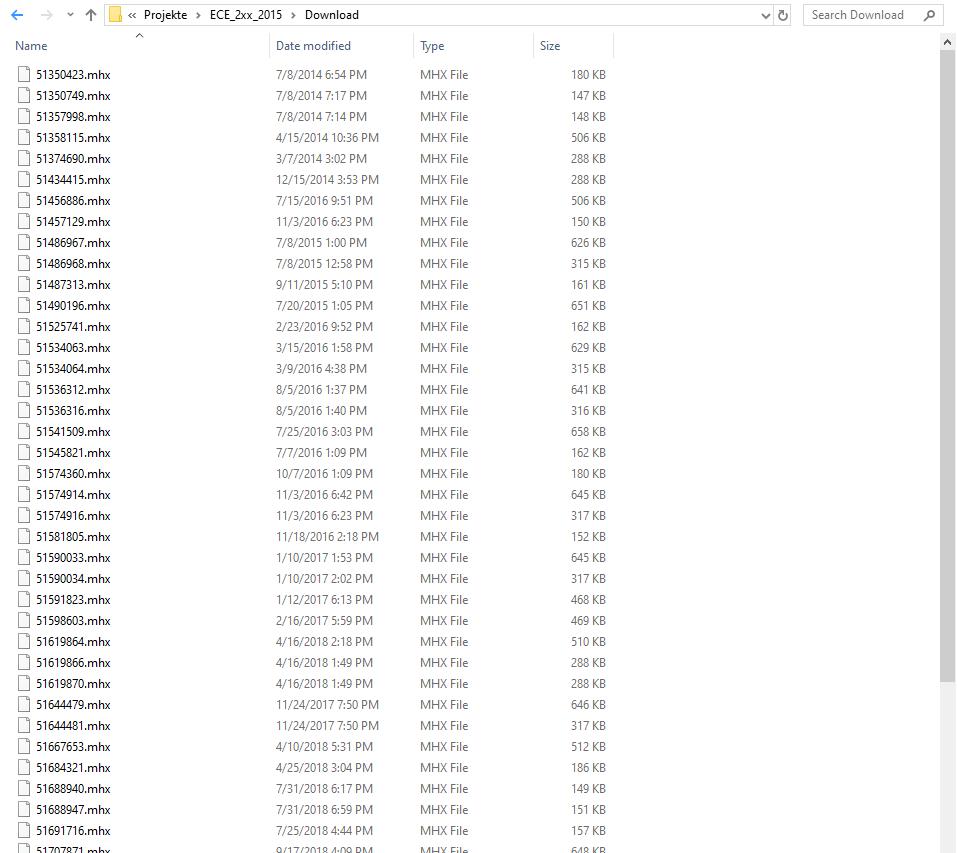The height and width of the screenshot is (853, 957).
Task: Sort by Size column header
Action: point(549,46)
